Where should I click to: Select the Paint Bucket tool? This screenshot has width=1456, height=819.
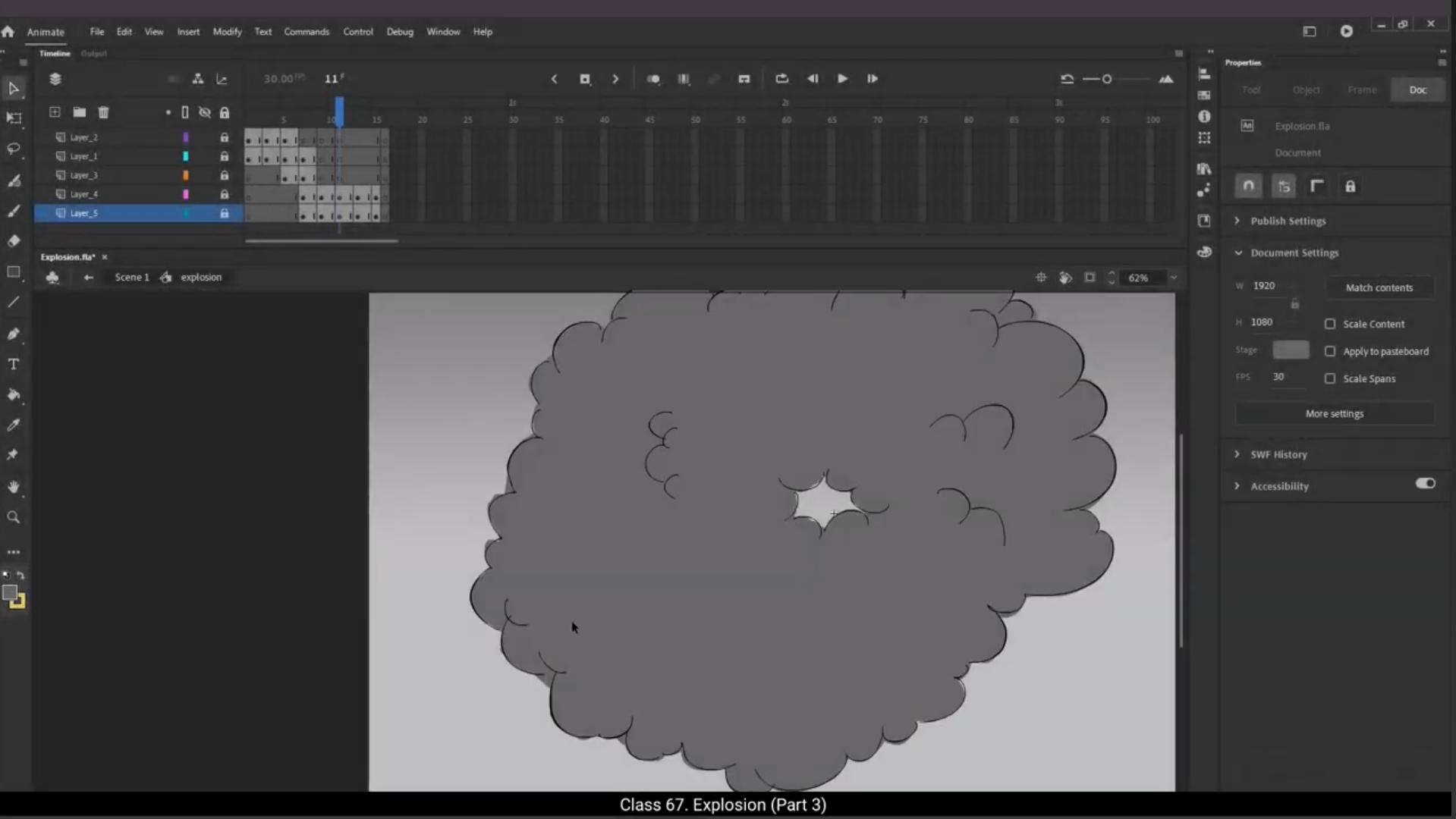[x=14, y=395]
